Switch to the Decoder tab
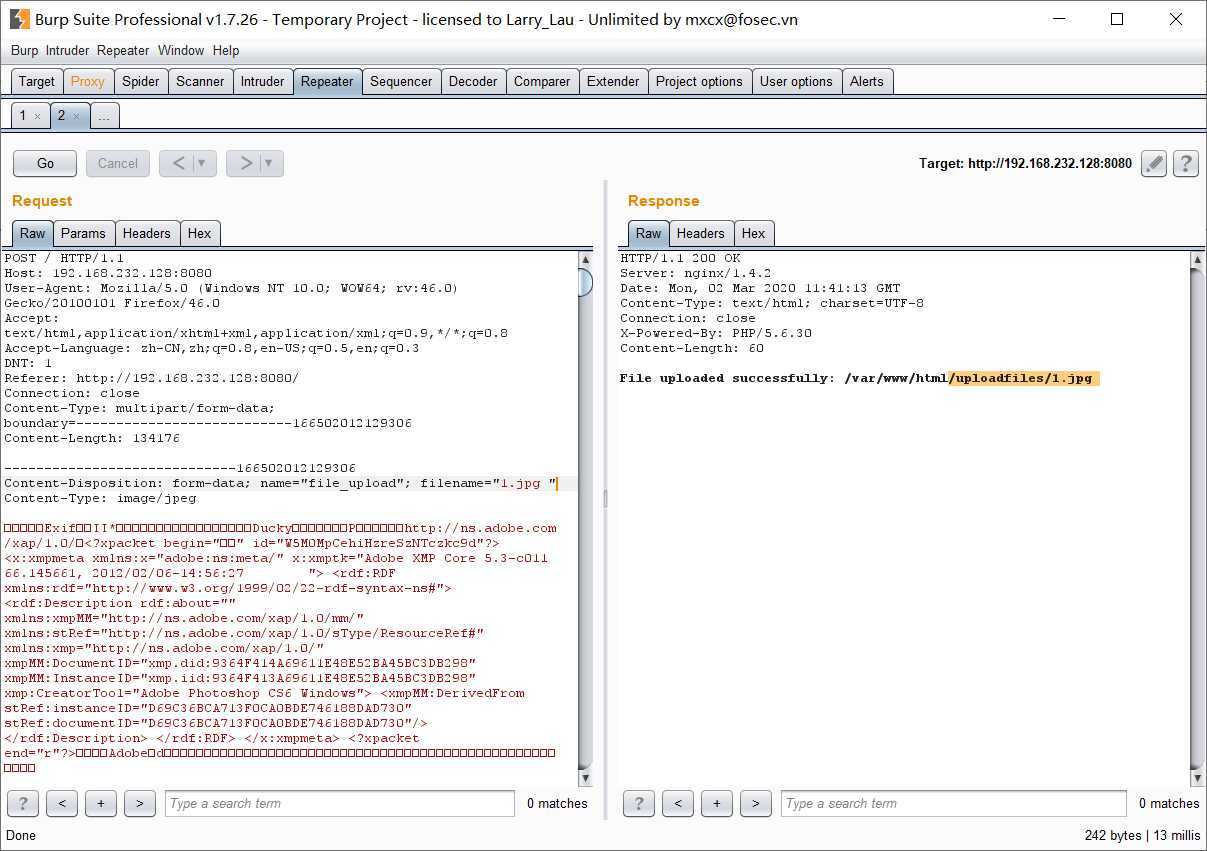The width and height of the screenshot is (1207, 851). pos(473,82)
